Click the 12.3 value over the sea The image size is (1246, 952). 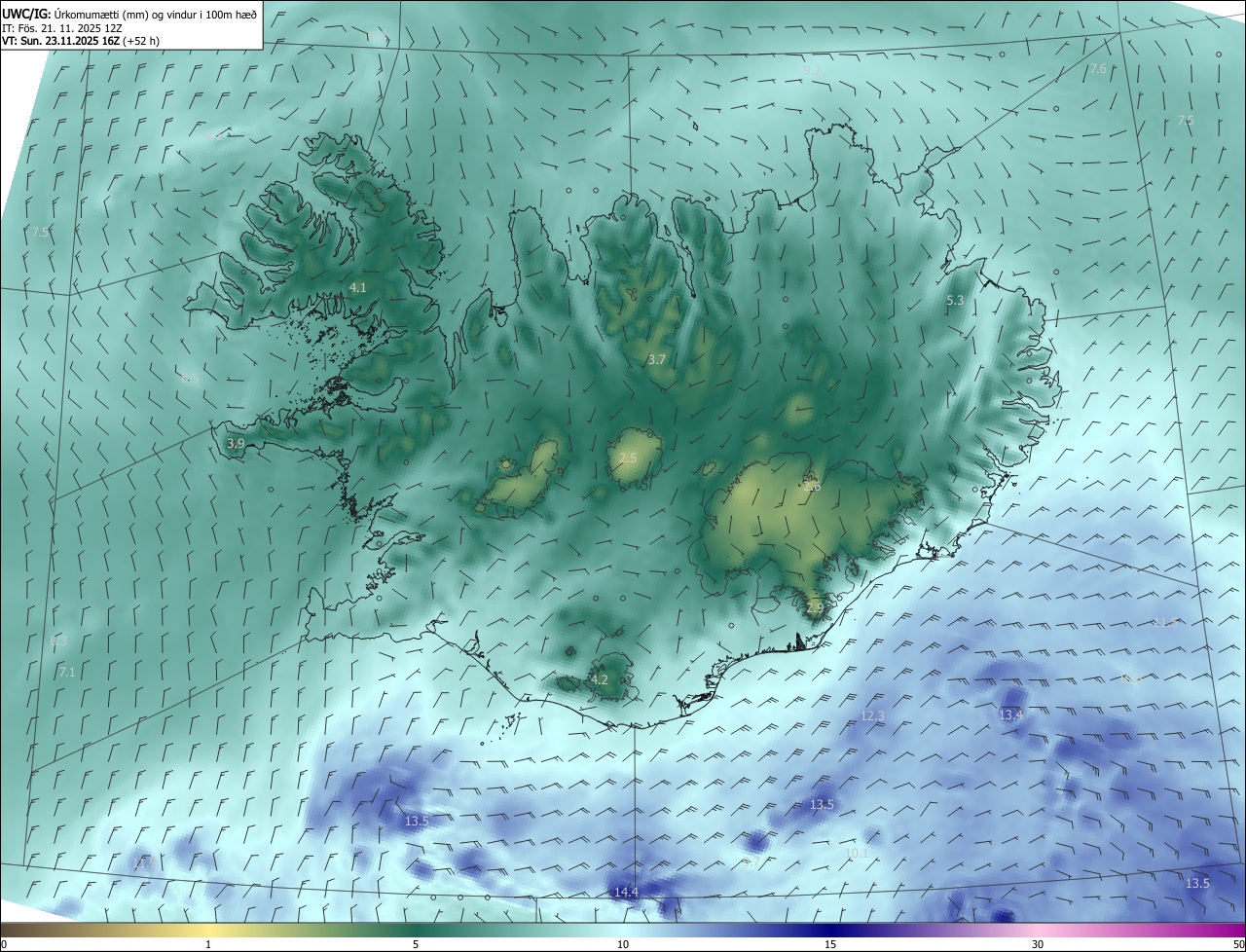point(873,716)
